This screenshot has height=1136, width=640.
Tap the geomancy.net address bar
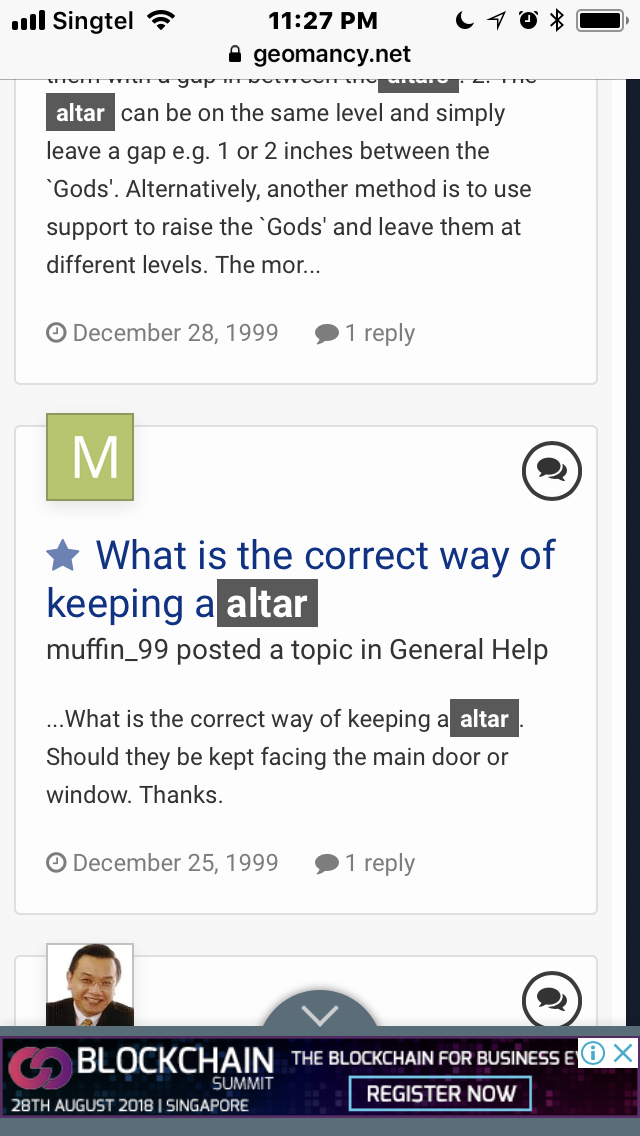tap(320, 54)
